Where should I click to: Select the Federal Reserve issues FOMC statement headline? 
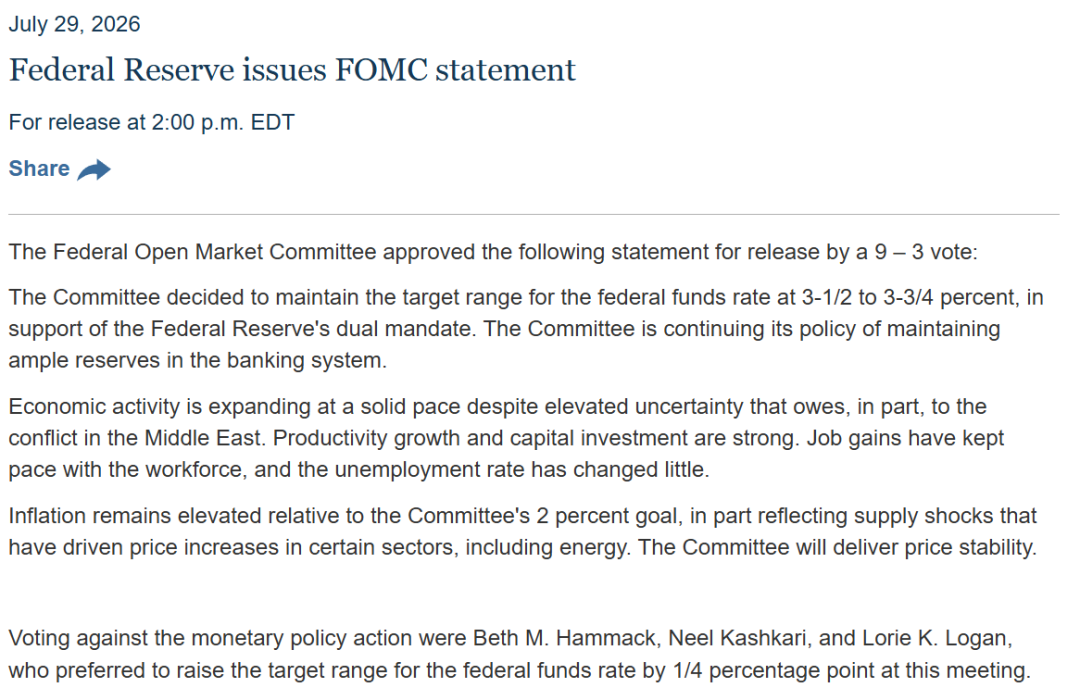(292, 70)
